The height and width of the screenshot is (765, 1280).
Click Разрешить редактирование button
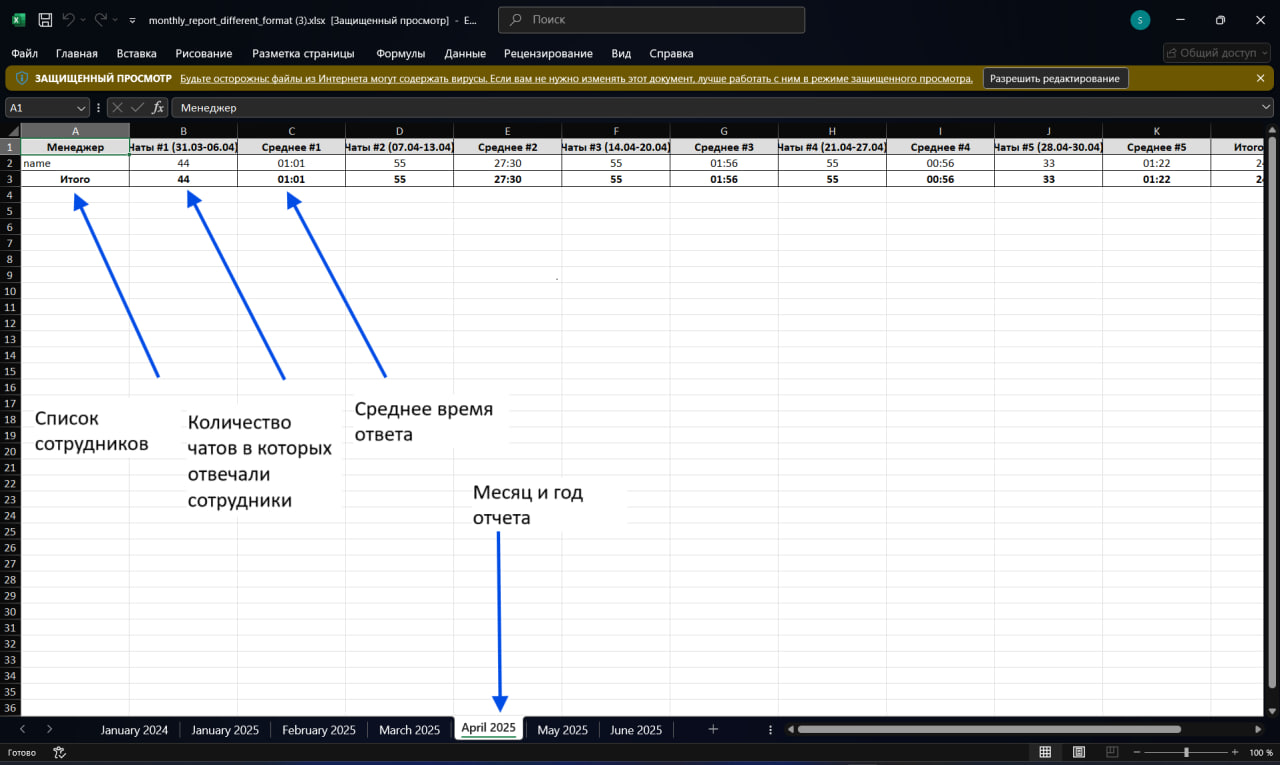point(1055,78)
